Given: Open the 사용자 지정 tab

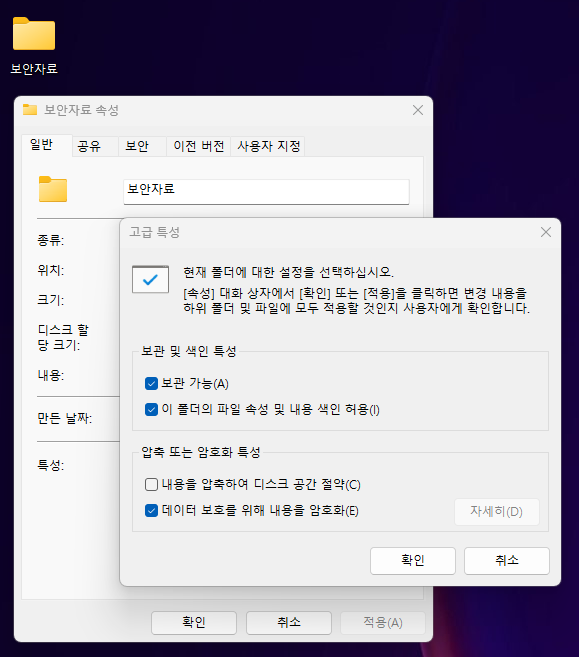Looking at the screenshot, I should click(x=268, y=146).
